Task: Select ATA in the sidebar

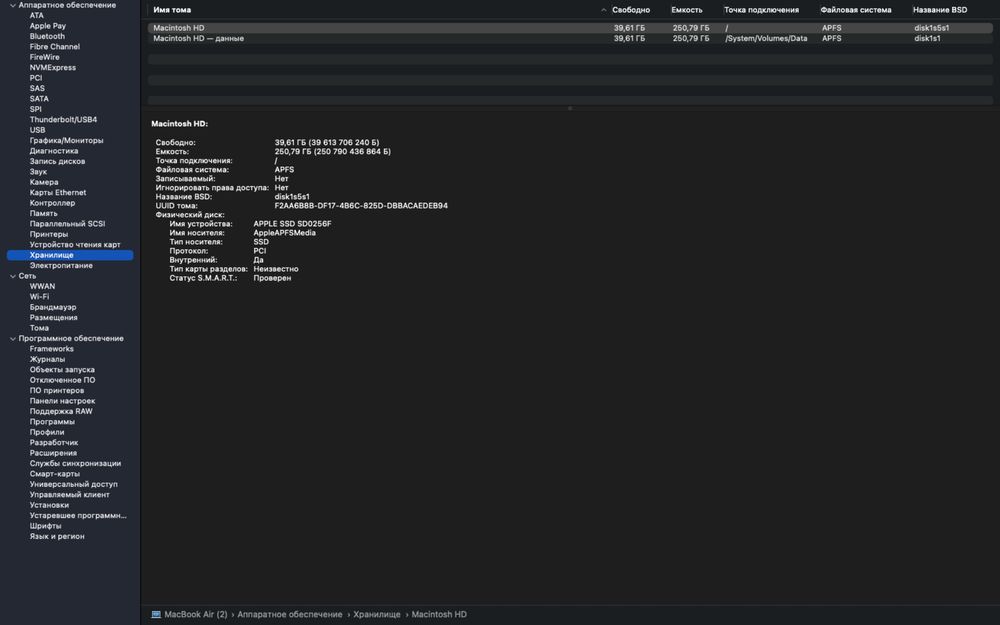Action: click(37, 15)
